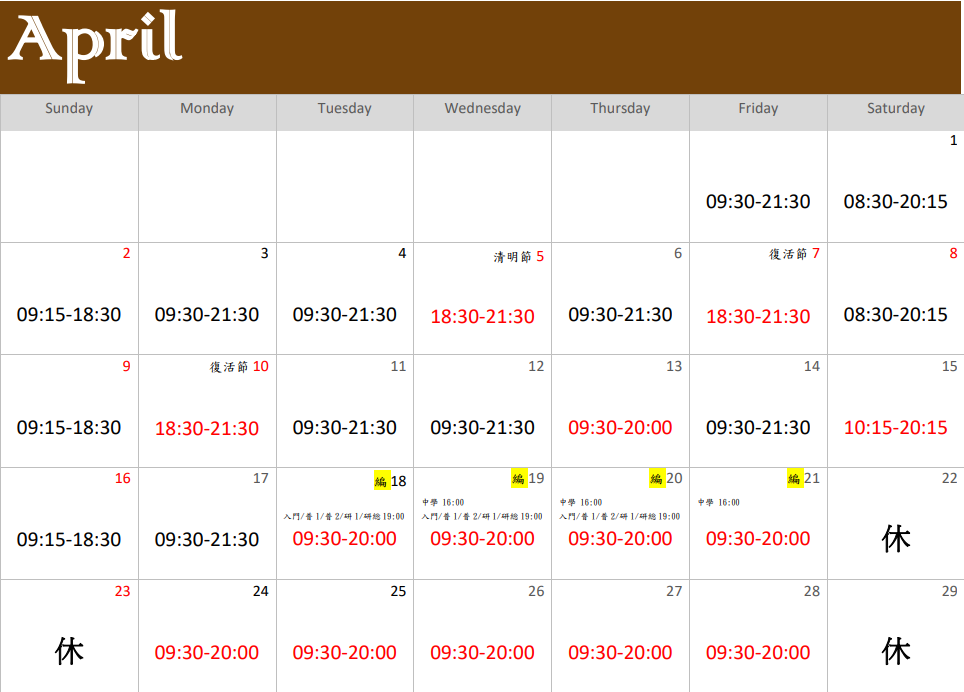
Task: Click the 09:30-21:30 time on April 4
Action: [344, 315]
